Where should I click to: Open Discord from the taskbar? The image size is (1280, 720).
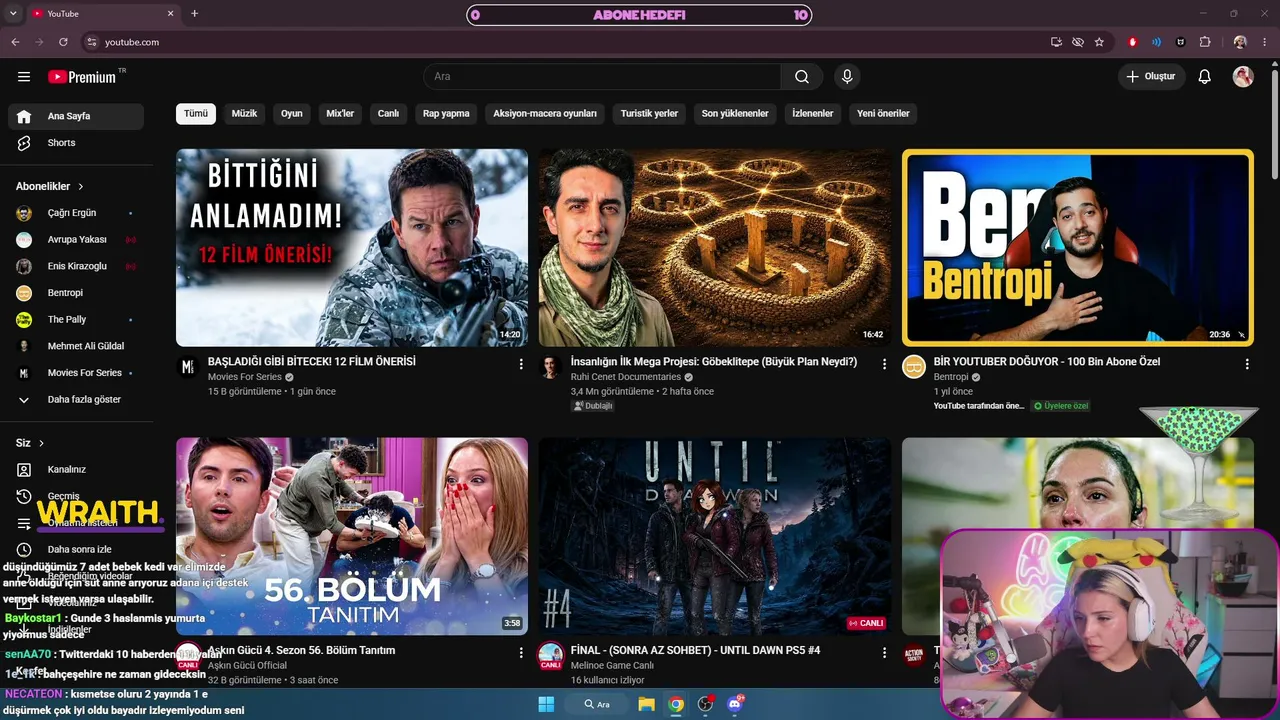coord(736,704)
